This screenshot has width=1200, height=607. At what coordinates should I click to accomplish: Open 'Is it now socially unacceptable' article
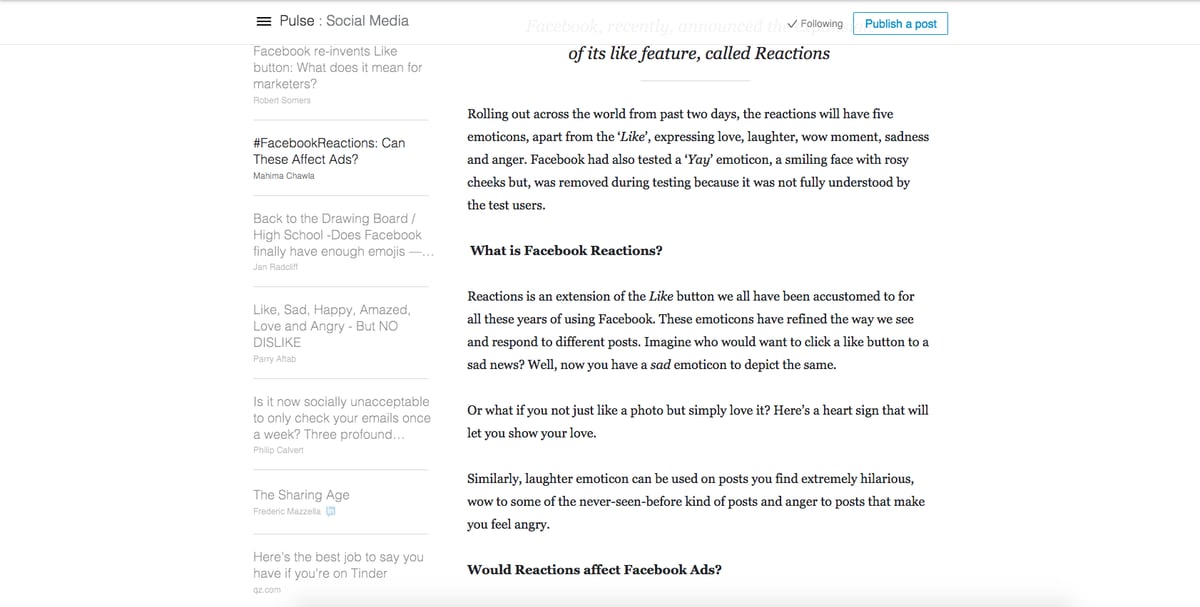[342, 418]
